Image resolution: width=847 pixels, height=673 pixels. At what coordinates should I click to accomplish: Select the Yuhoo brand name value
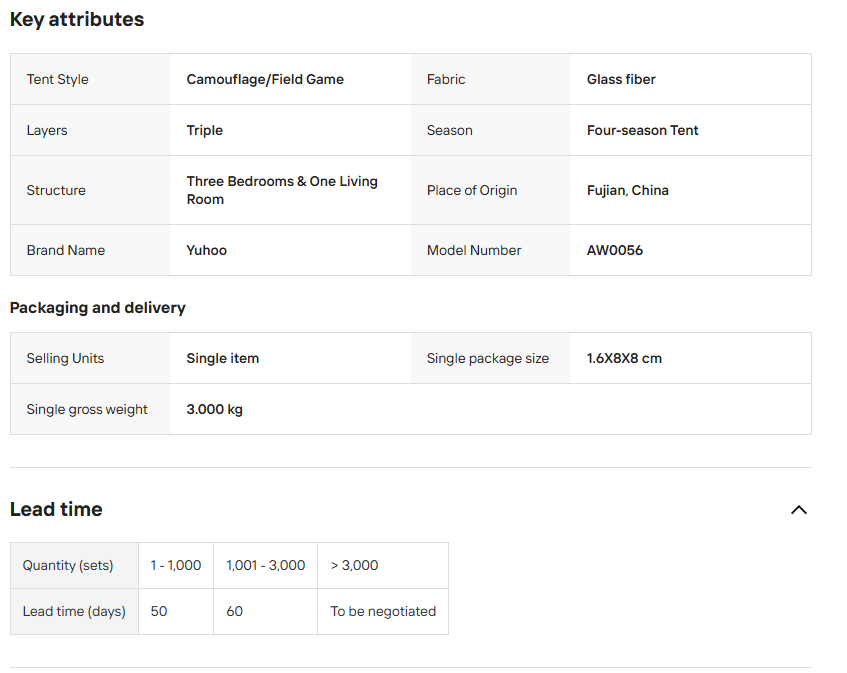point(207,251)
